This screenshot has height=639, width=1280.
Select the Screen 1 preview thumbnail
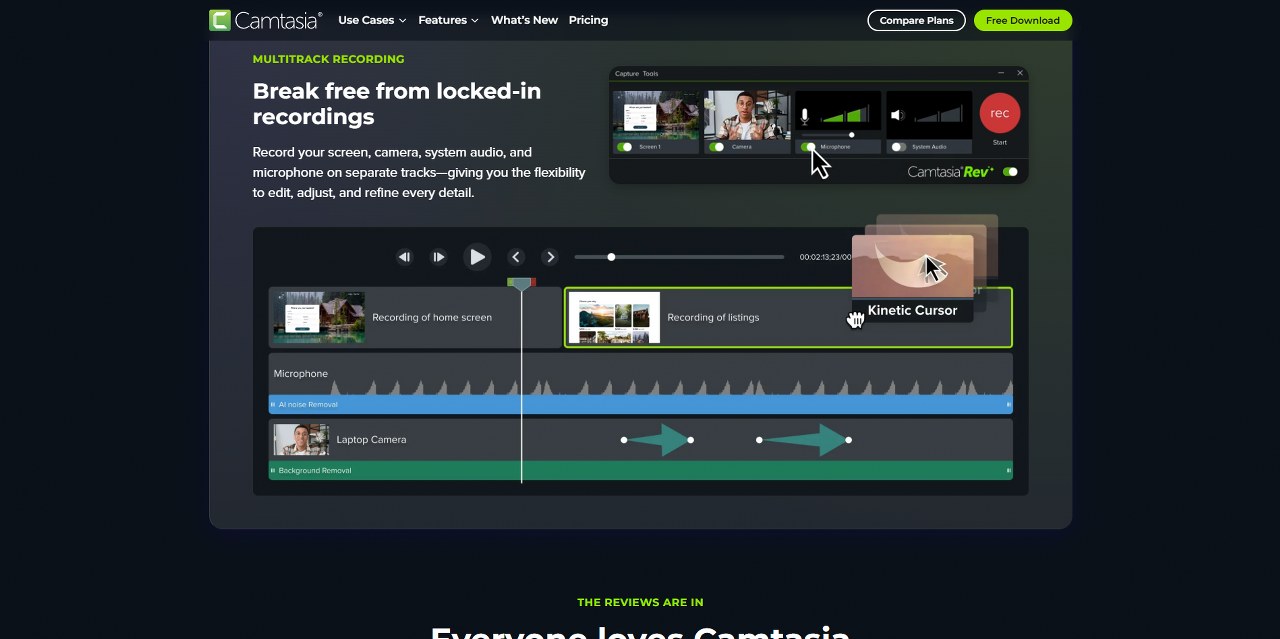pos(656,115)
